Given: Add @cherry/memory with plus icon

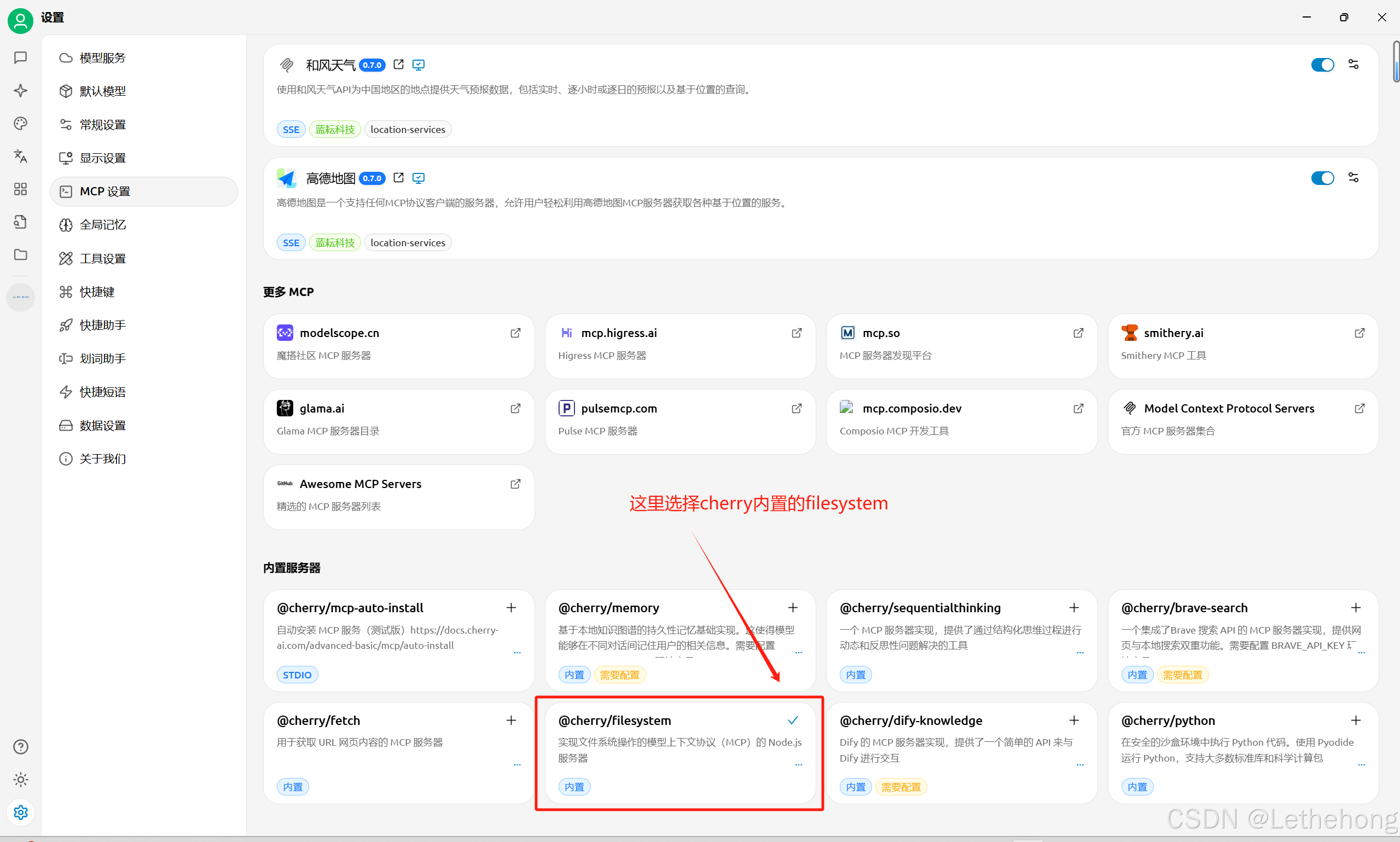Looking at the screenshot, I should (793, 607).
